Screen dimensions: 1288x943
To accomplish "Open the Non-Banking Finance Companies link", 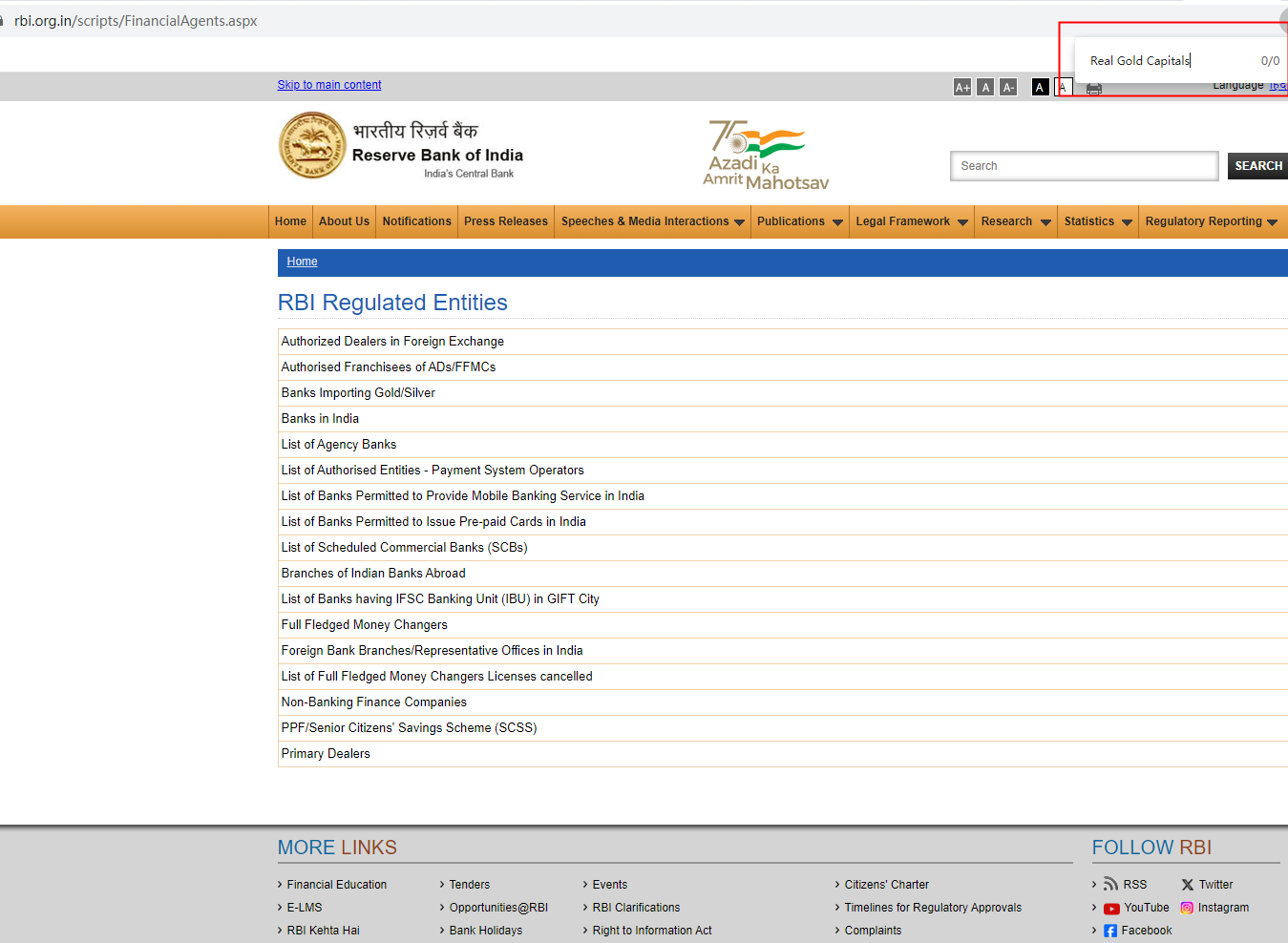I will [373, 702].
